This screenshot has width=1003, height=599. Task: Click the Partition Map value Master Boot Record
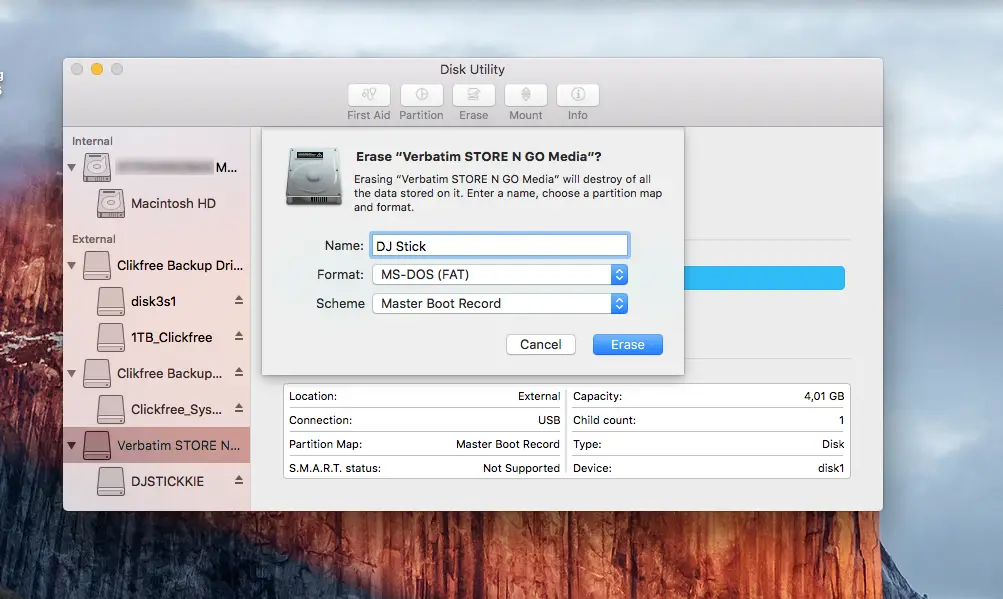508,444
